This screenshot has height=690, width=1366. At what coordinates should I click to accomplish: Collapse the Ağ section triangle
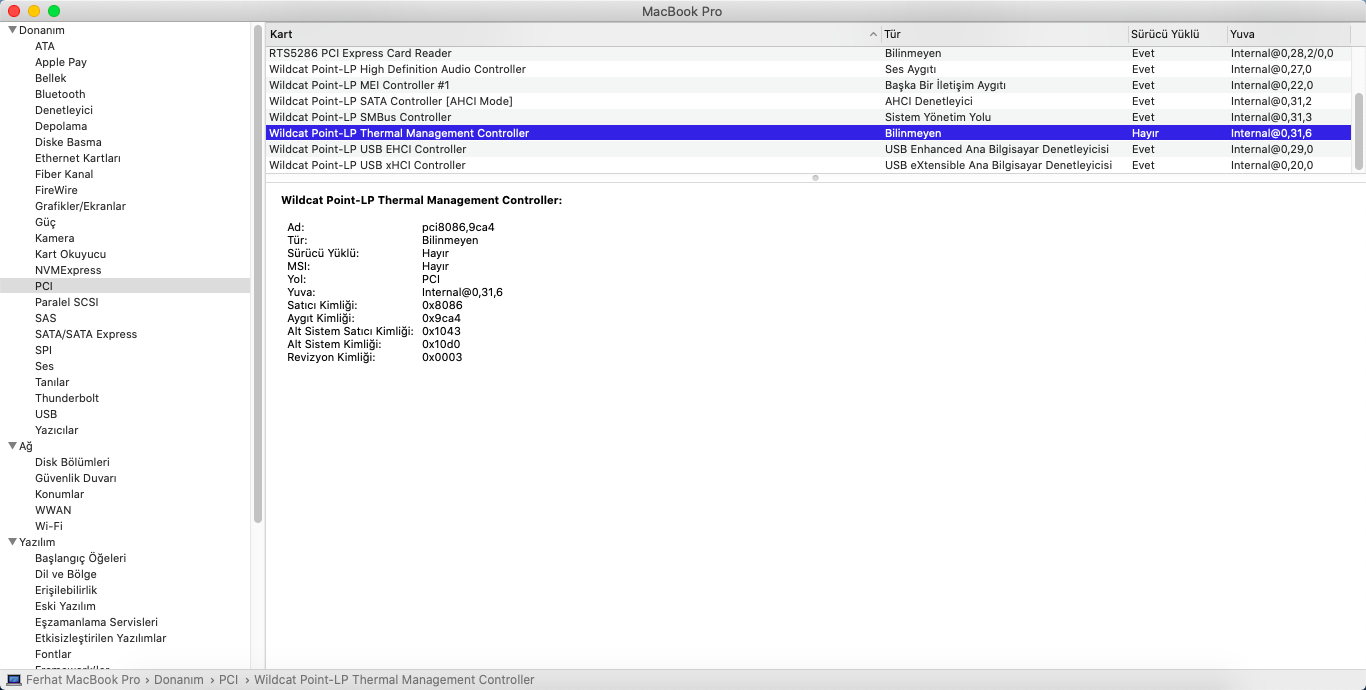point(12,446)
